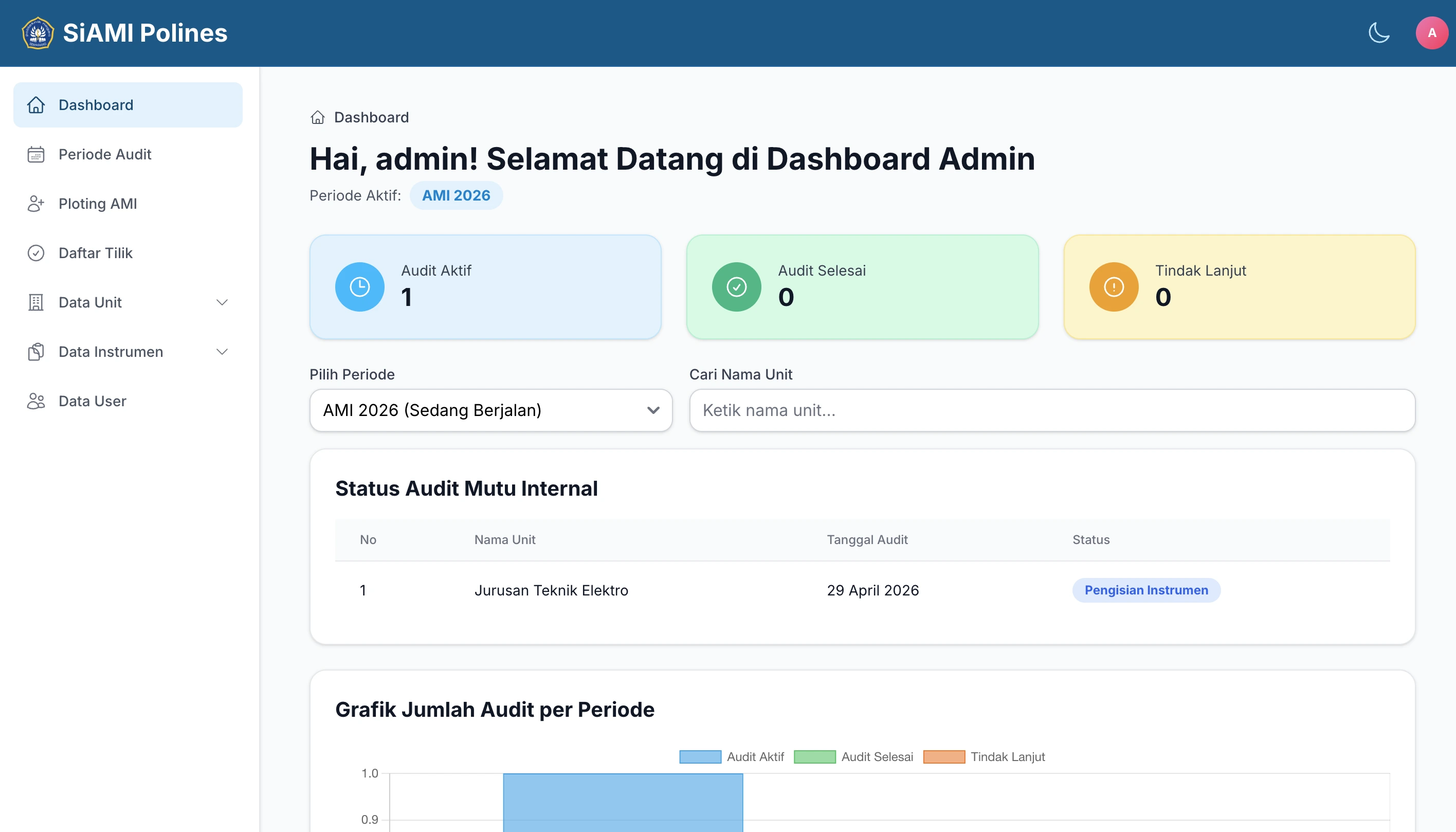This screenshot has width=1456, height=832.
Task: Click the Data Instrumen clipboard icon
Action: pos(36,352)
